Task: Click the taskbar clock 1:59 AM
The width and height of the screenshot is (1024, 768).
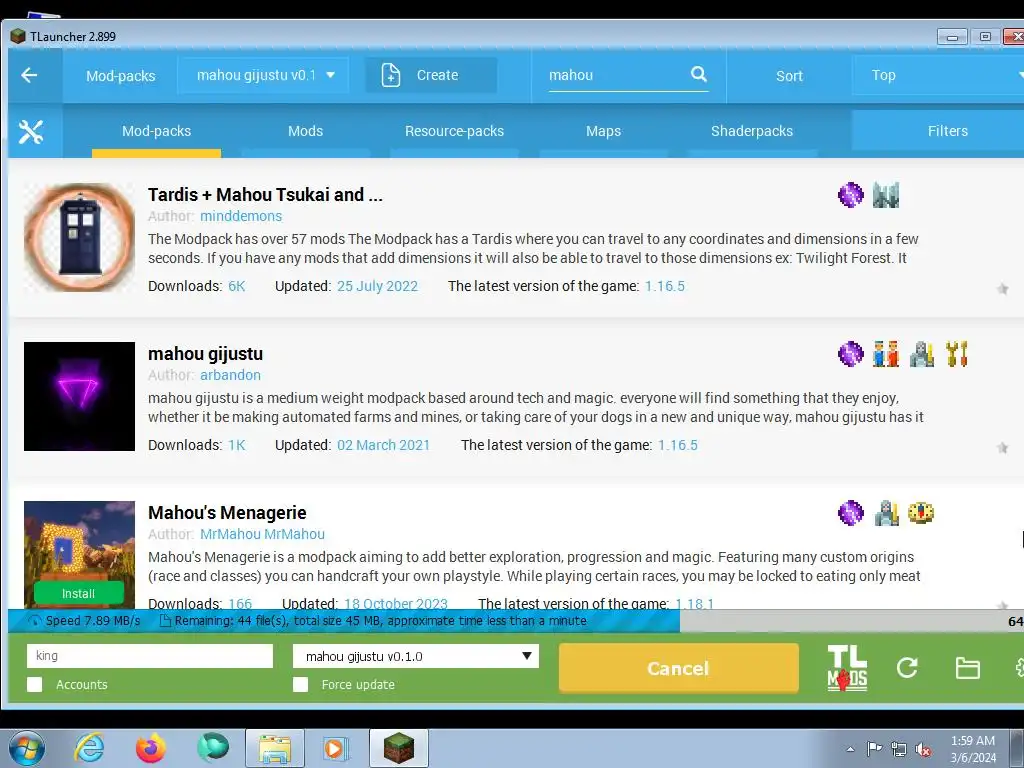Action: point(972,741)
